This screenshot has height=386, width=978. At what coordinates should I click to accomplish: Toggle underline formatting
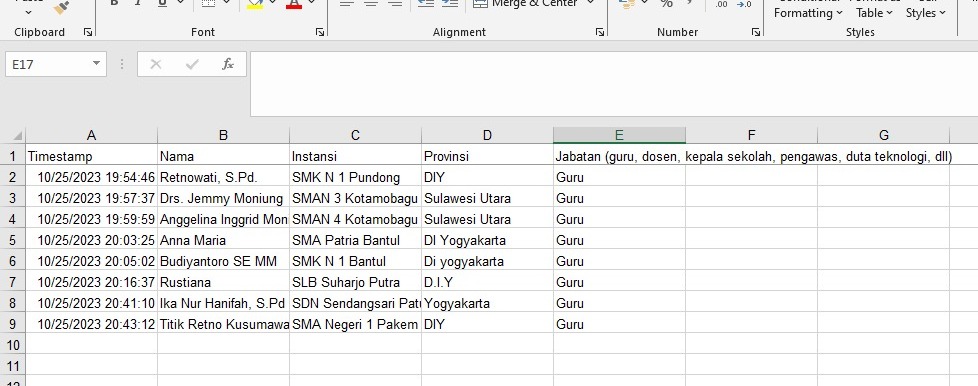162,3
